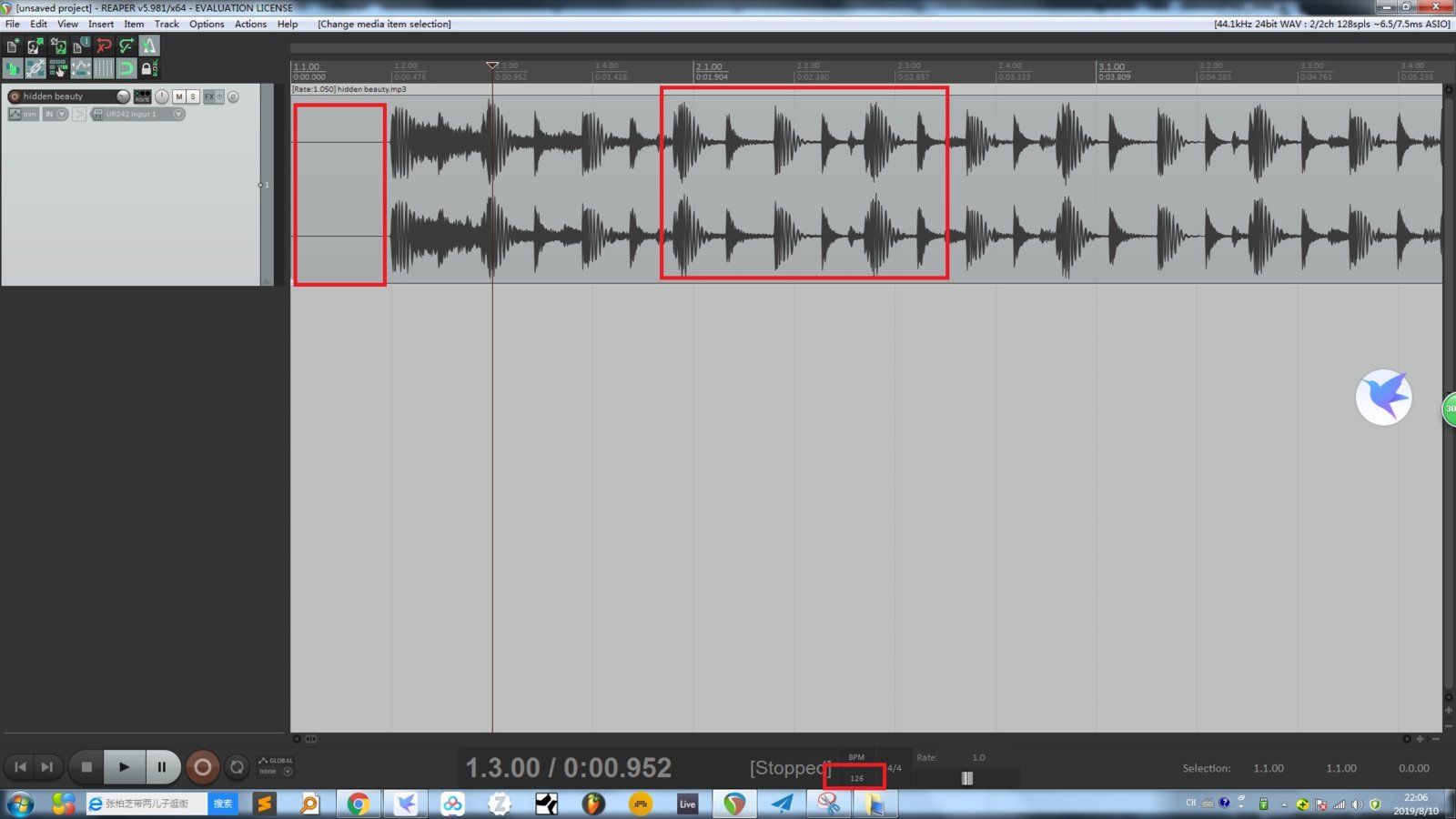This screenshot has height=819, width=1456.
Task: Open the UR242 Input 1 dropdown
Action: click(137, 114)
